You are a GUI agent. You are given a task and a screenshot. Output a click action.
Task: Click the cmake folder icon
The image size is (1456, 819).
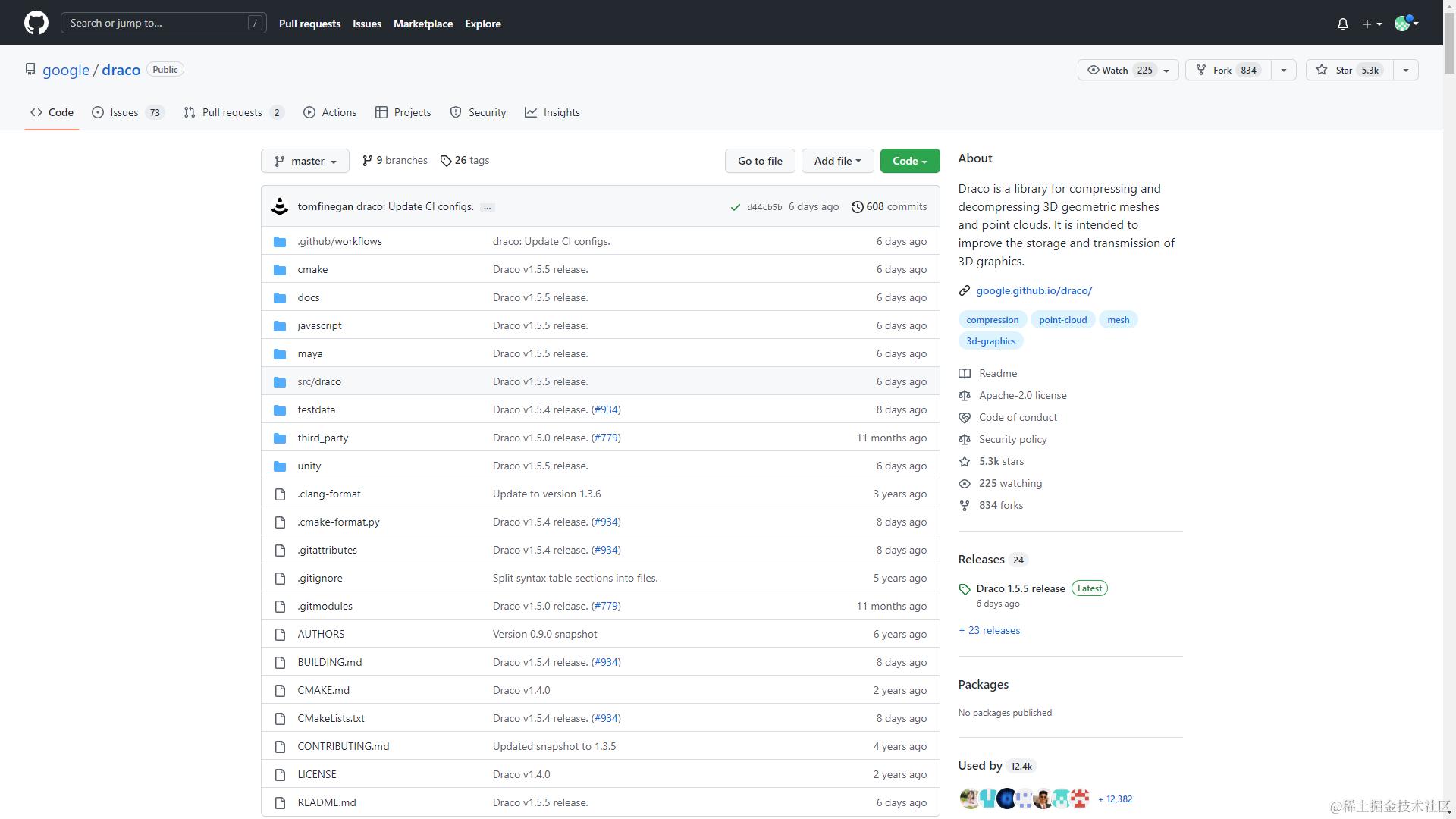tap(280, 269)
